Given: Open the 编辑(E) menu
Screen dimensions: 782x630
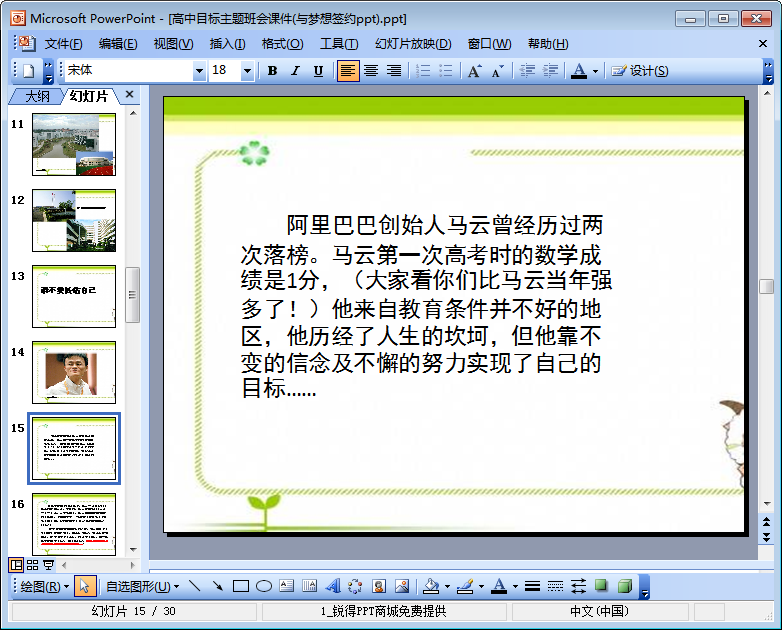Looking at the screenshot, I should coord(118,44).
